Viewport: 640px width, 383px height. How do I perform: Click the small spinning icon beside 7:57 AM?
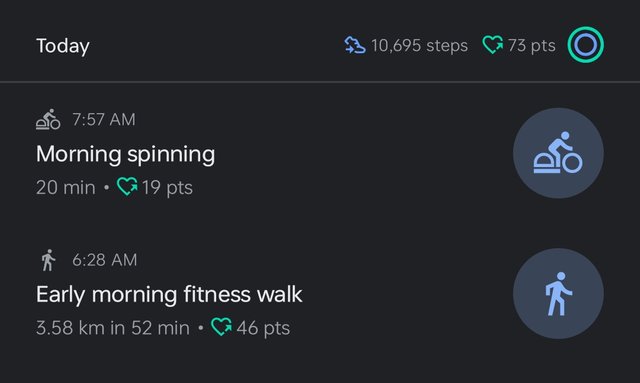click(48, 119)
